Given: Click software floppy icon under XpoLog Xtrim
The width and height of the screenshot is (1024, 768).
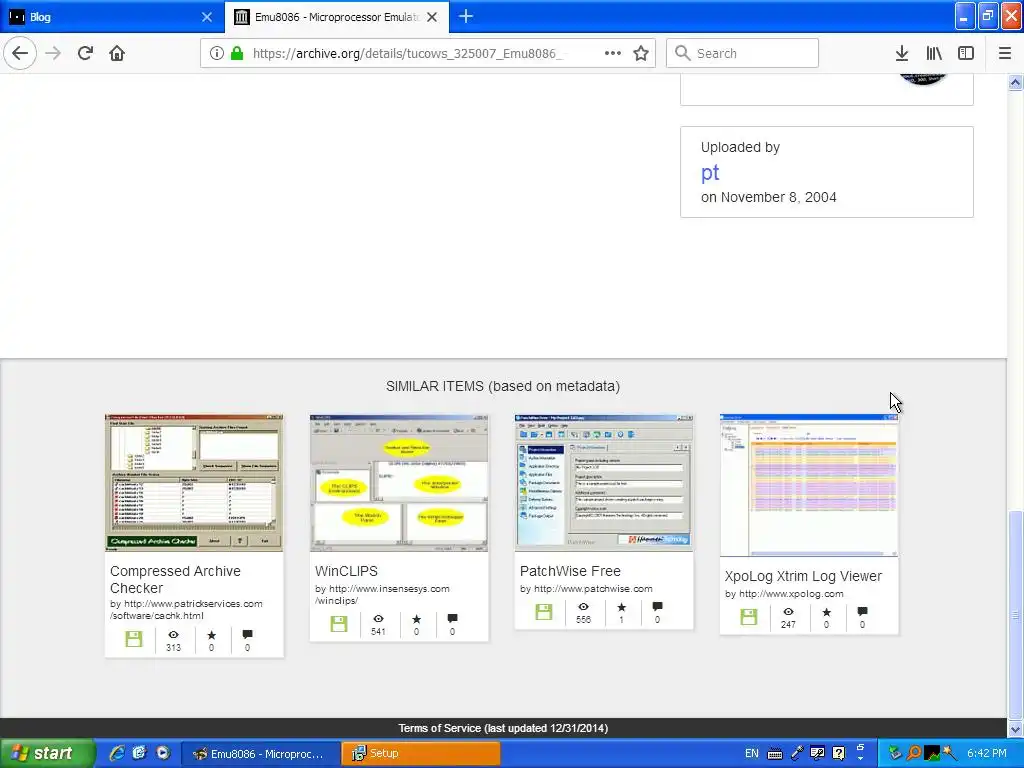Looking at the screenshot, I should [749, 616].
